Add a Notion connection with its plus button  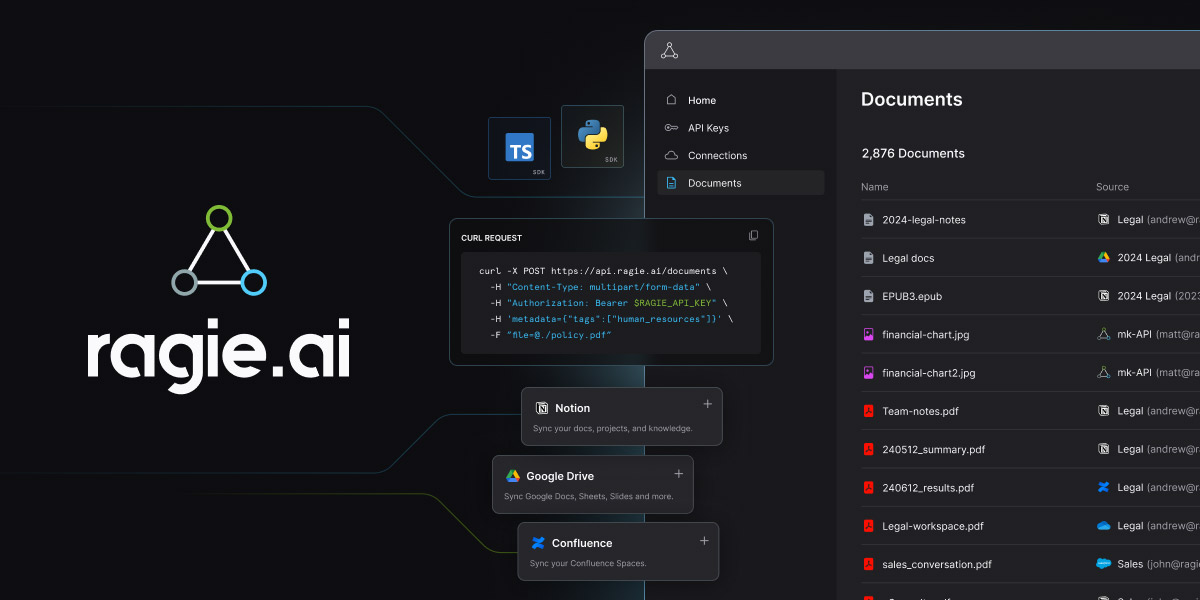(x=707, y=403)
